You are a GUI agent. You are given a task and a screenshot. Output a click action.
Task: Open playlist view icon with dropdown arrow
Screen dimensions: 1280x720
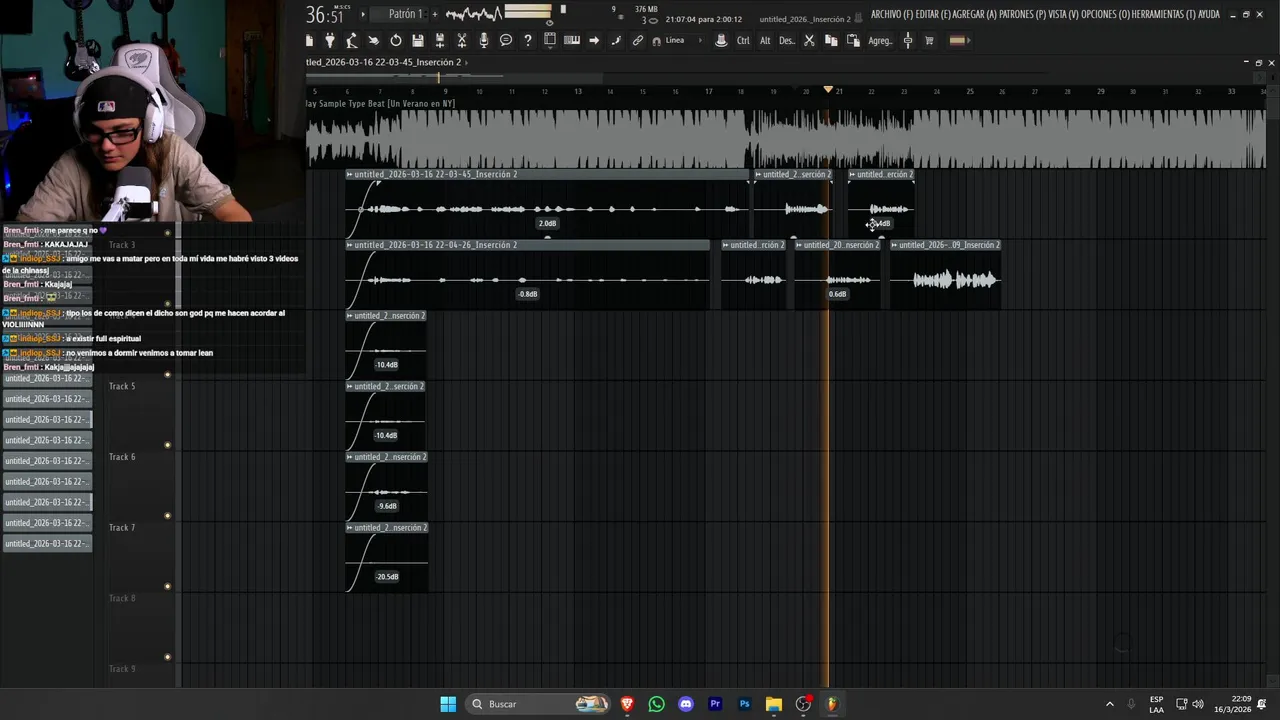pyautogui.click(x=550, y=41)
